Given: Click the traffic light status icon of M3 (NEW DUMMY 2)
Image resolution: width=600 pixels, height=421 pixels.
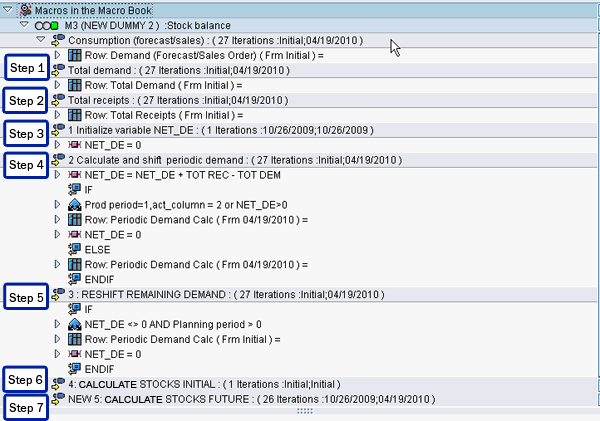Looking at the screenshot, I should 46,26.
